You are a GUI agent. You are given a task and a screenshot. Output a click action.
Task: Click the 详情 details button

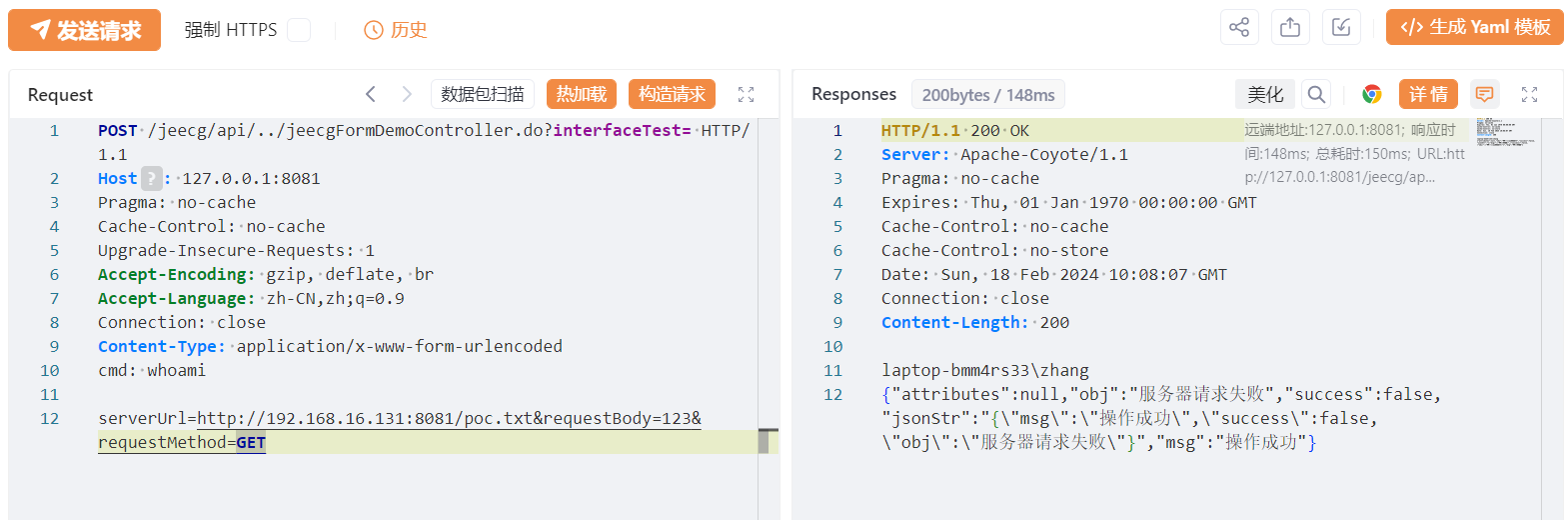tap(1428, 94)
